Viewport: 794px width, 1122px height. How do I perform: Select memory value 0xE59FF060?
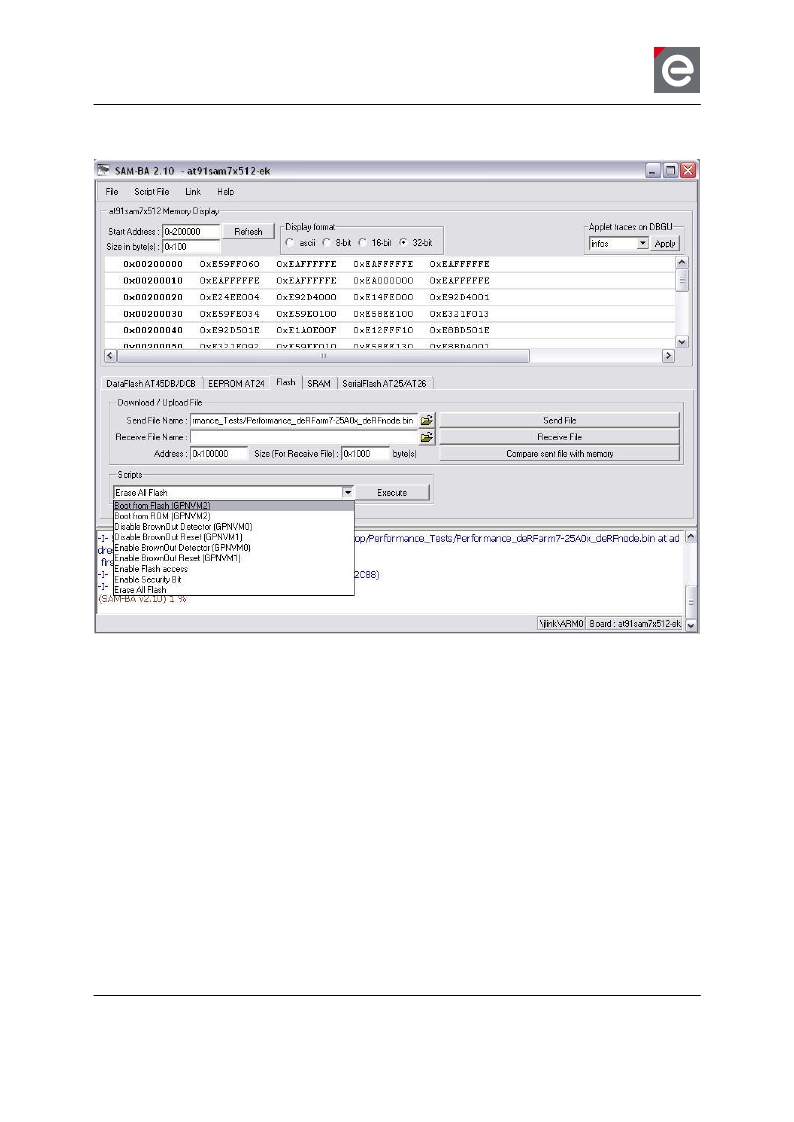pos(230,264)
